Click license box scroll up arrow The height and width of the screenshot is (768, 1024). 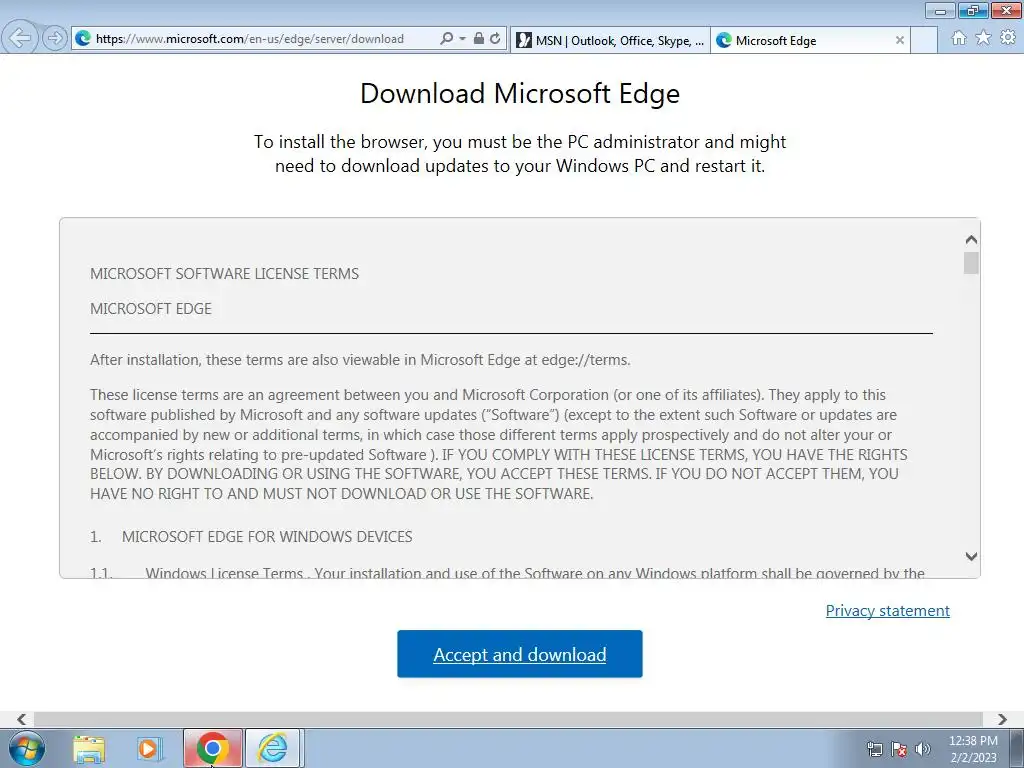(971, 240)
